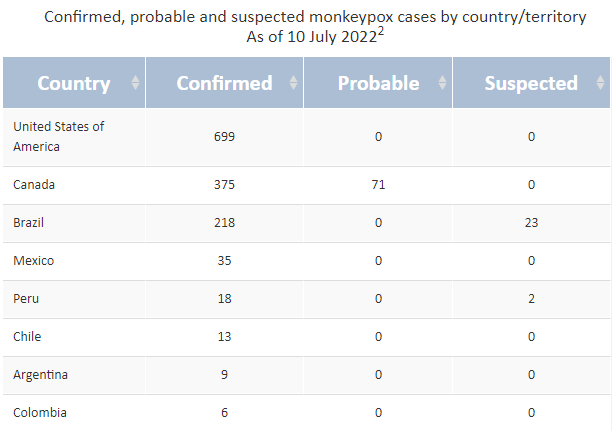This screenshot has height=431, width=612.
Task: Sort table by Probable column arrows
Action: (x=442, y=82)
